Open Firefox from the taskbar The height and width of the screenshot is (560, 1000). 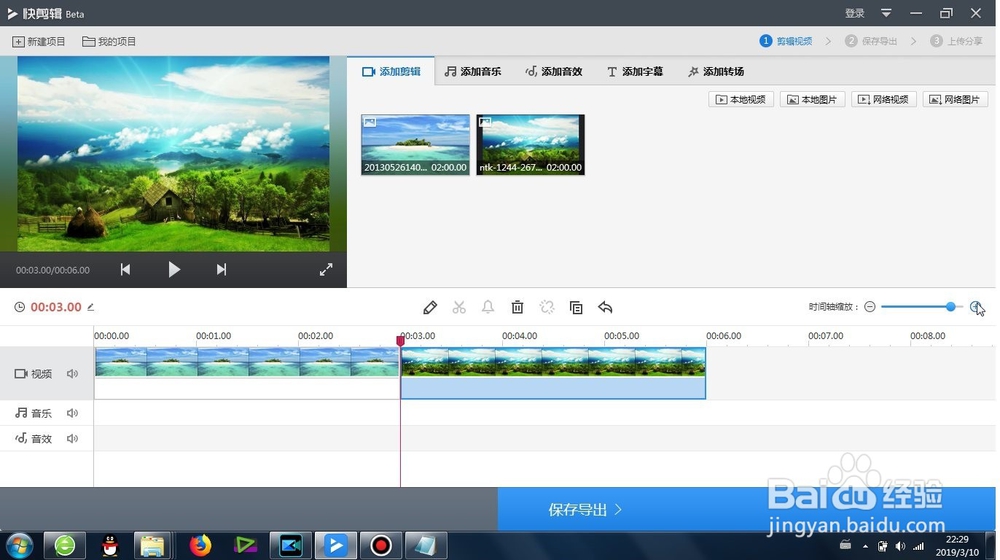click(200, 546)
